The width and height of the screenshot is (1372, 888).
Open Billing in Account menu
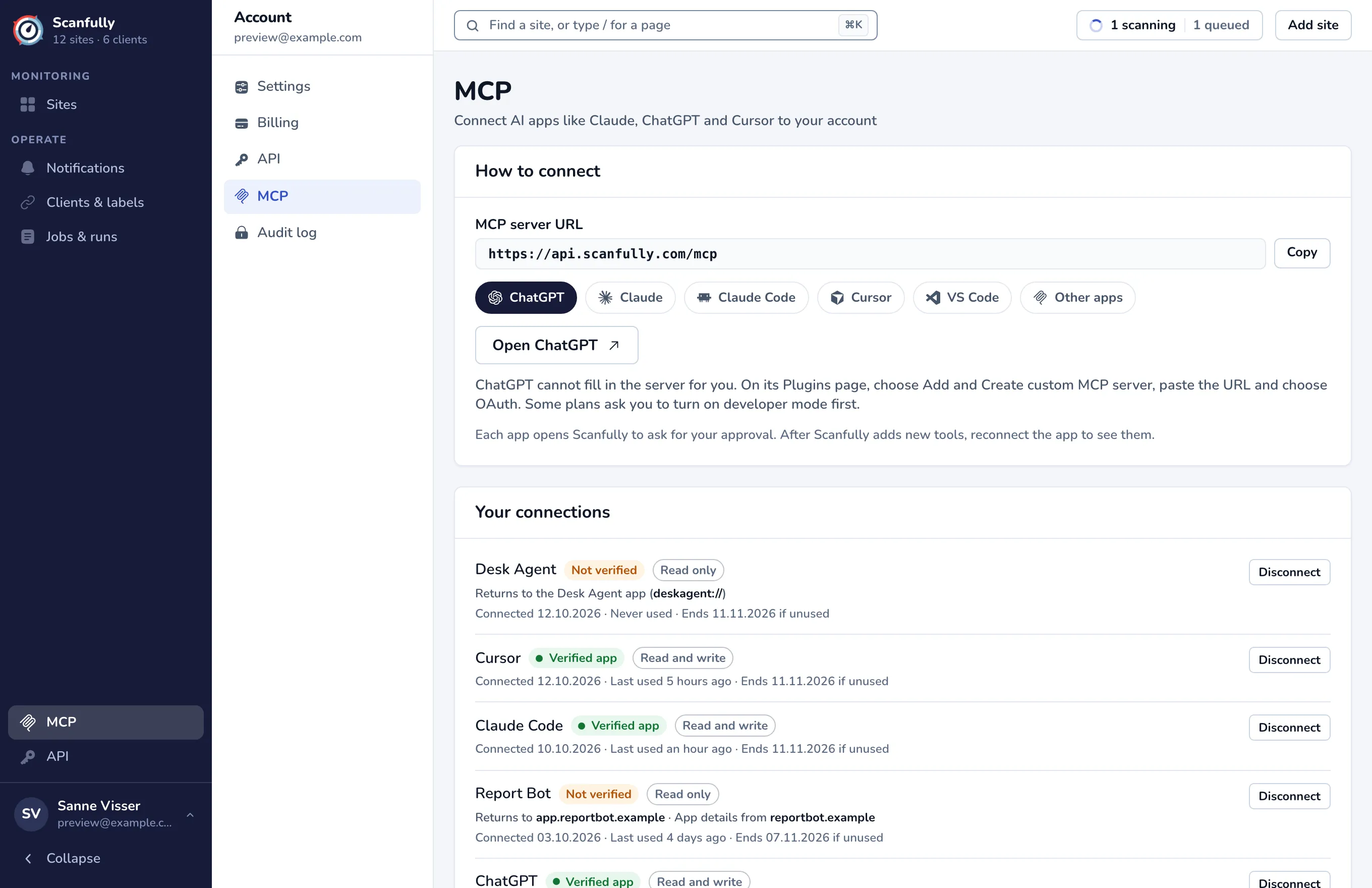point(322,123)
